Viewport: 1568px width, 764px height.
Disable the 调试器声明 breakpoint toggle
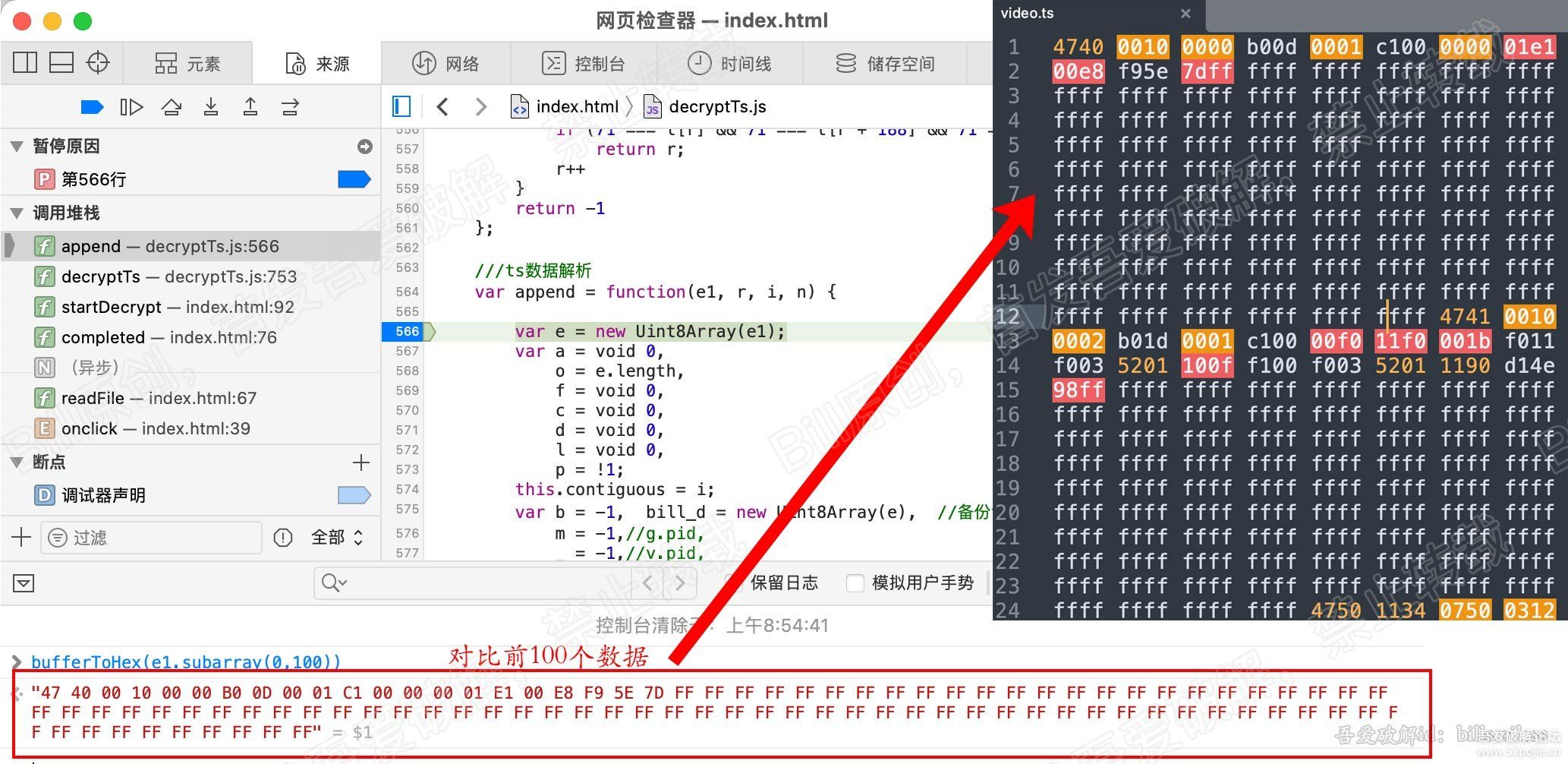[x=353, y=494]
